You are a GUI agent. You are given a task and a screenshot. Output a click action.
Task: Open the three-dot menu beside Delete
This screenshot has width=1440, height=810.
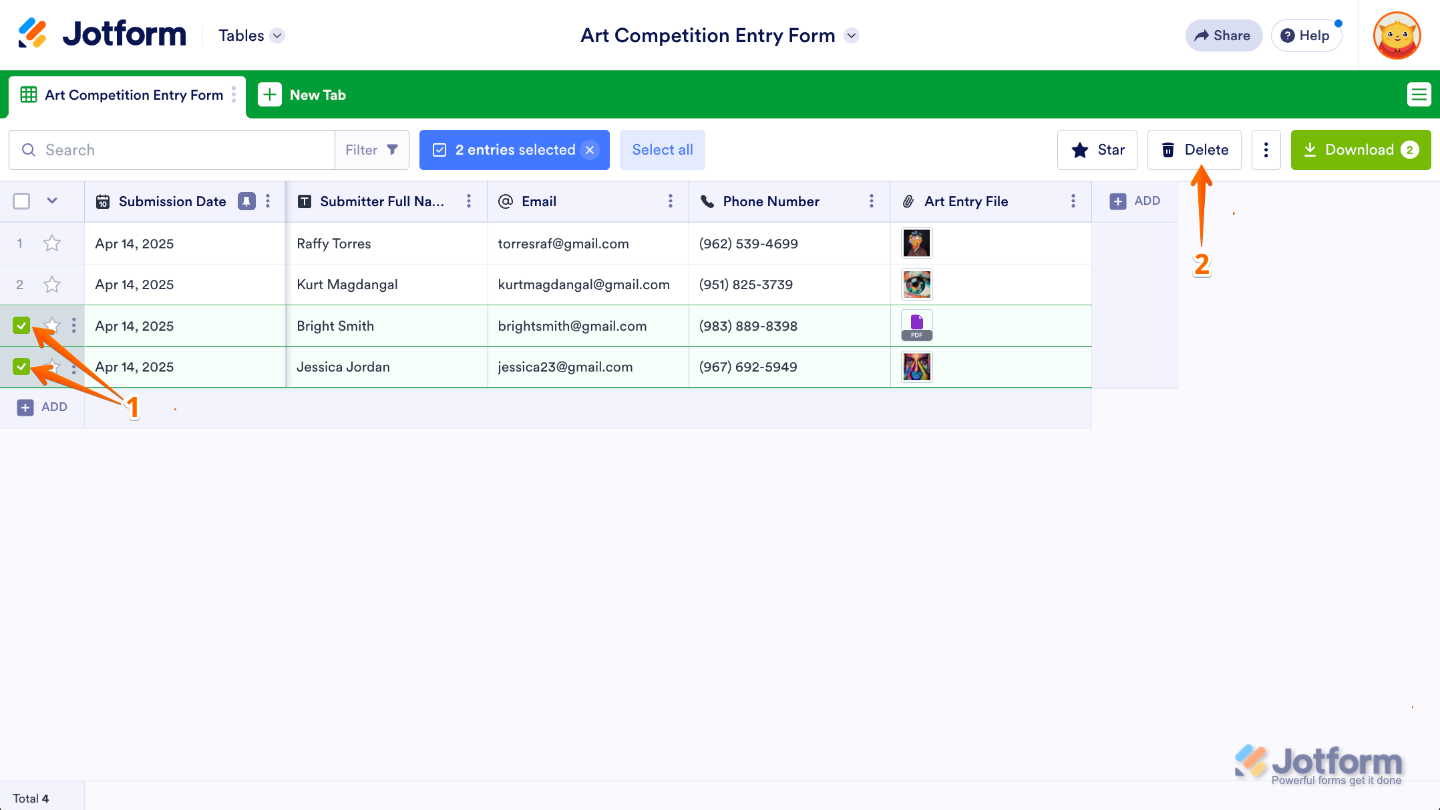1266,150
